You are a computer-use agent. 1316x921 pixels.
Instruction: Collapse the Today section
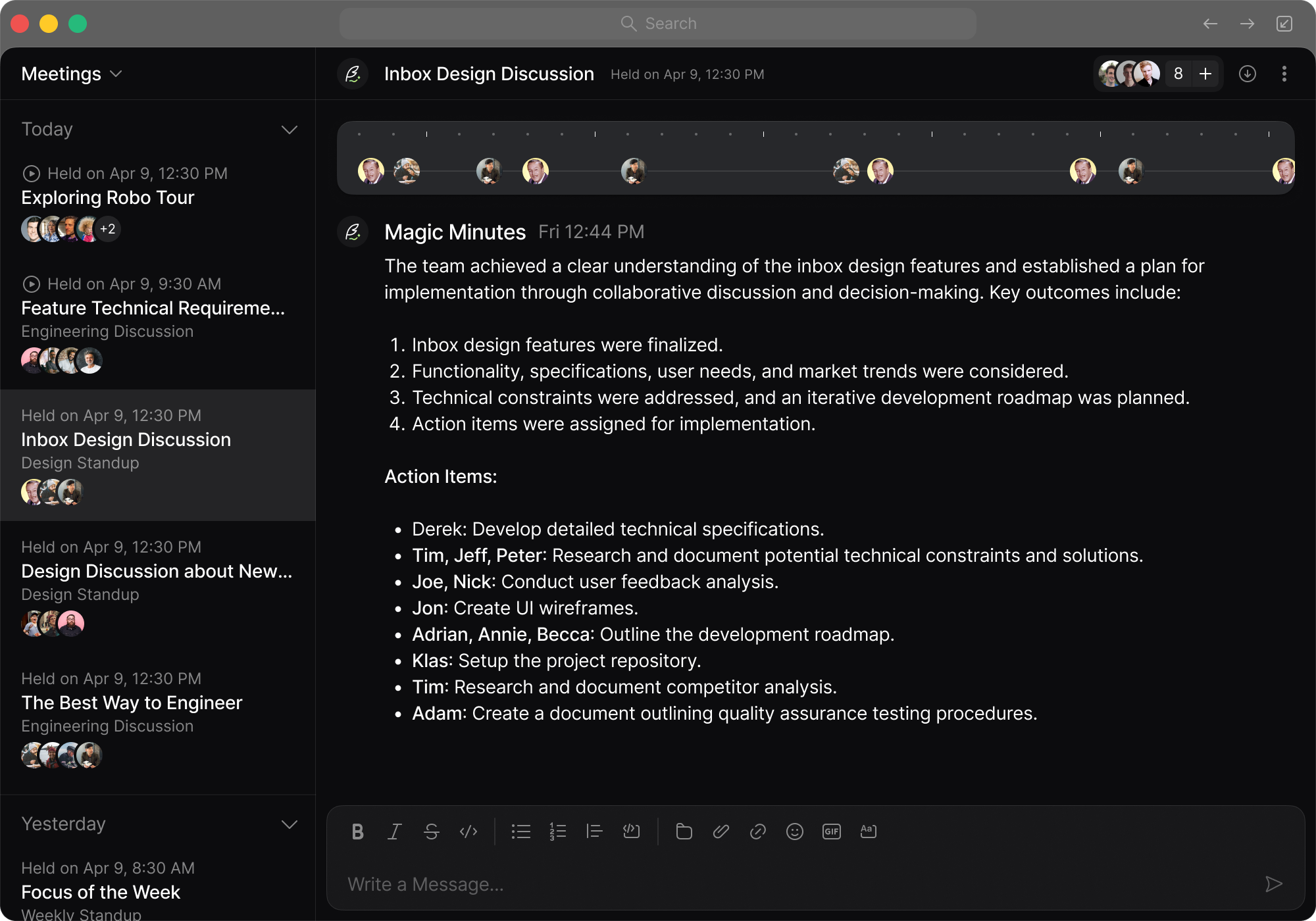click(x=289, y=130)
